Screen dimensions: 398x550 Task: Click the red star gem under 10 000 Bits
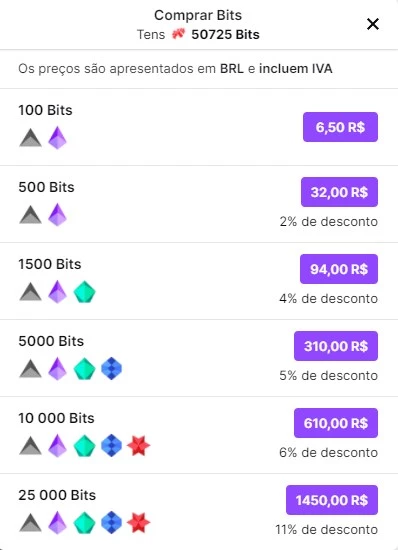(x=139, y=445)
